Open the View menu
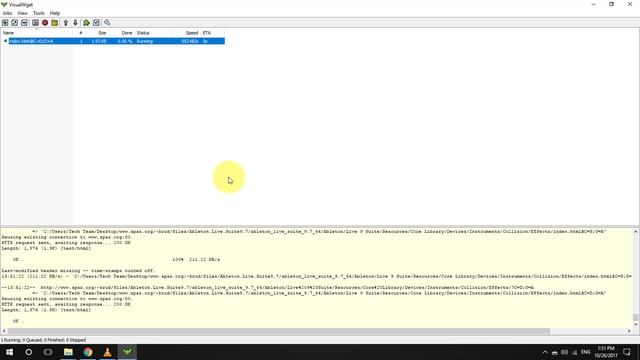Screen dimensions: 640x360 tap(22, 13)
